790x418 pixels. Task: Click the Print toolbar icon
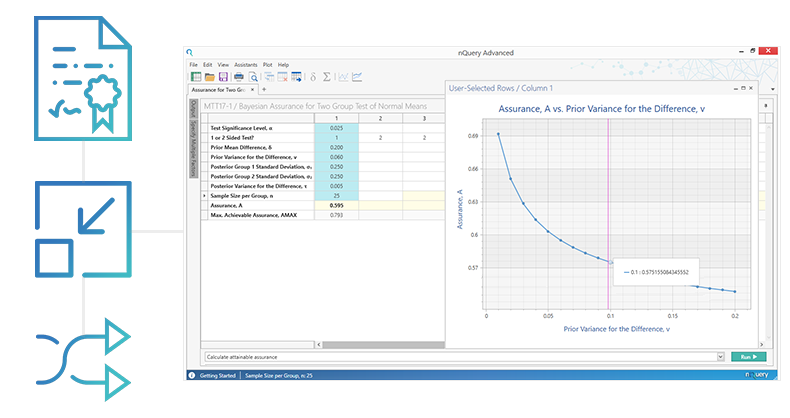tap(239, 77)
